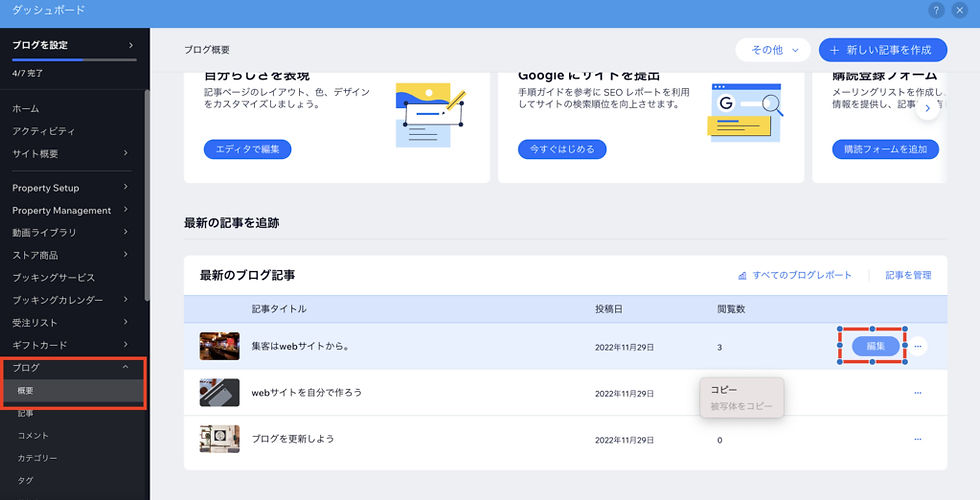Go to next card with the arrow button

point(928,108)
